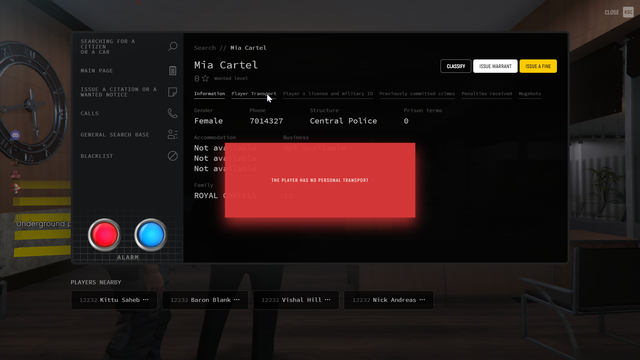Click the ESC key icon to close

point(628,12)
